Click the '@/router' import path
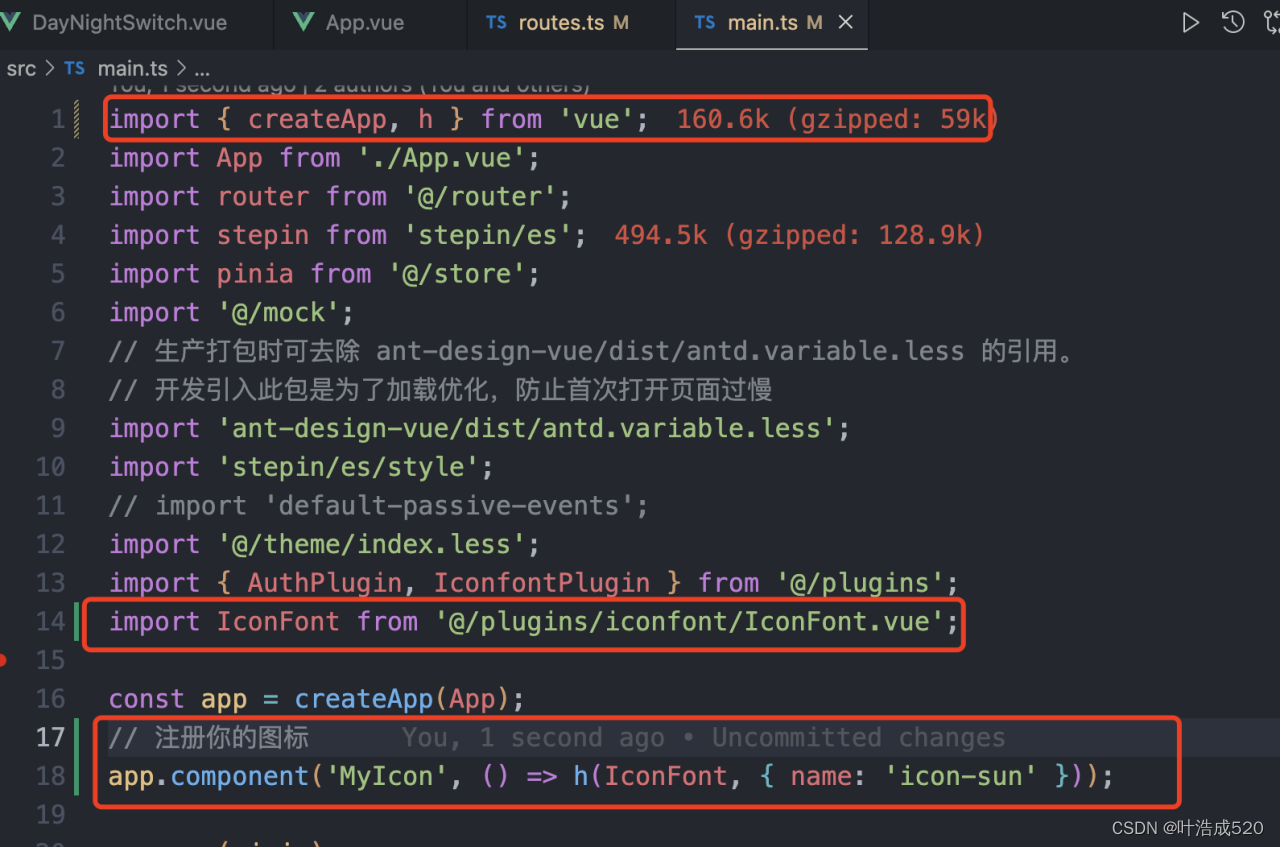 tap(480, 197)
